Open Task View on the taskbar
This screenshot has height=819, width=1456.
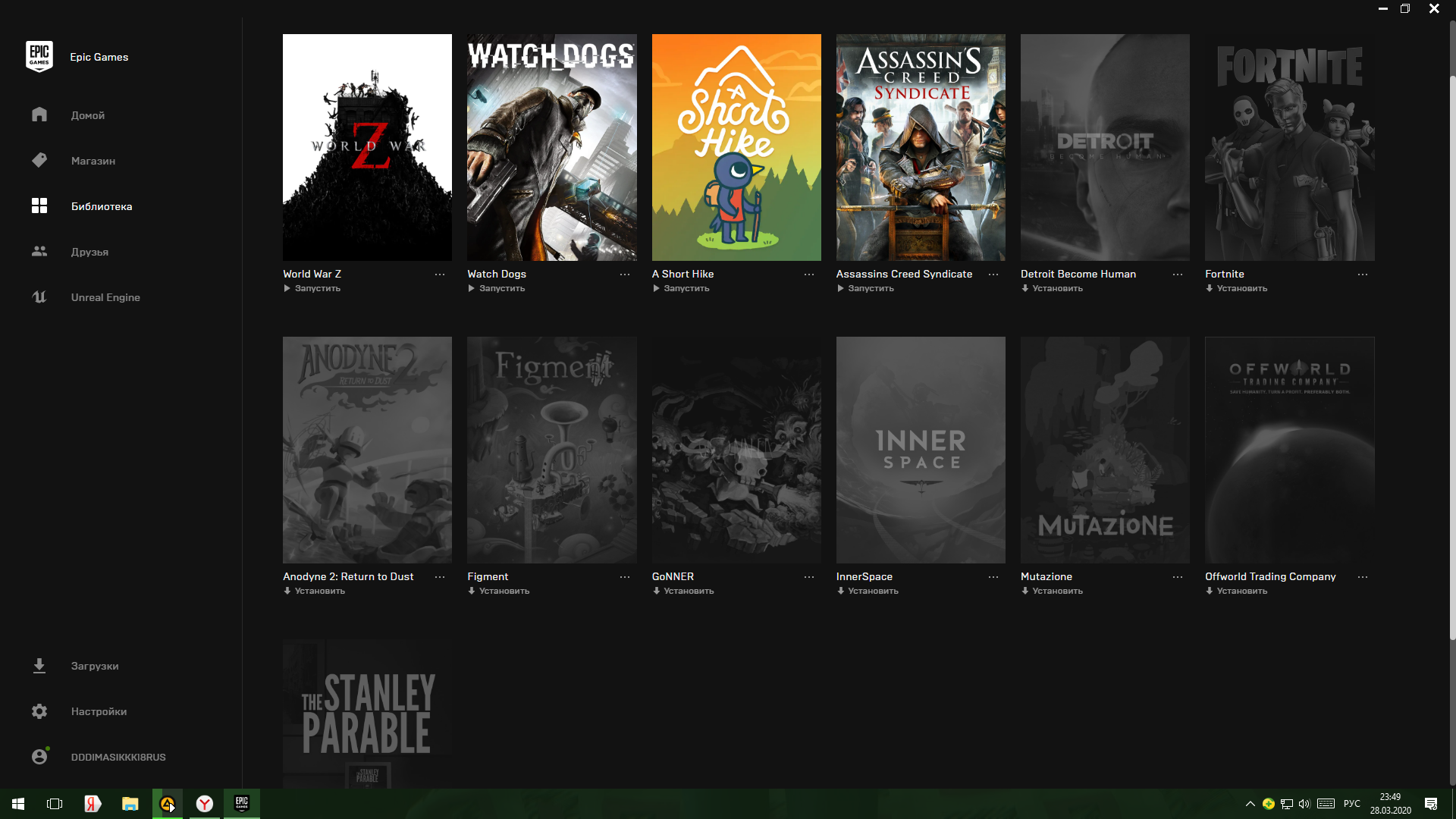tap(55, 804)
